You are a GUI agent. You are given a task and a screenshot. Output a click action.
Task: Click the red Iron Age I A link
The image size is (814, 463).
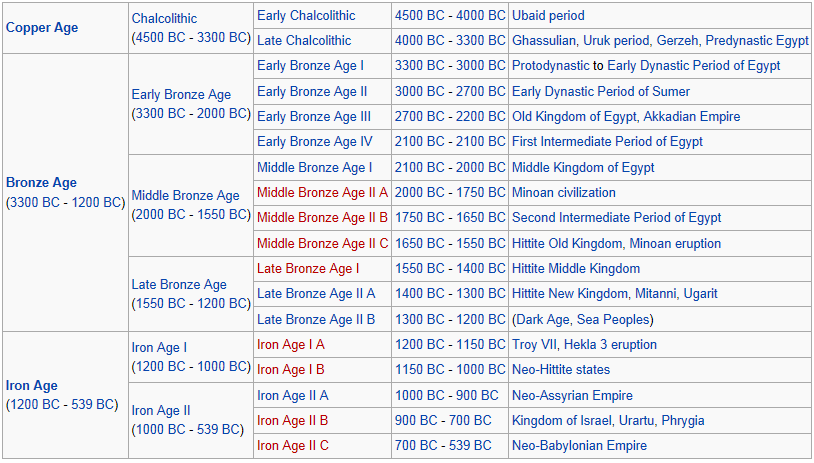point(291,344)
